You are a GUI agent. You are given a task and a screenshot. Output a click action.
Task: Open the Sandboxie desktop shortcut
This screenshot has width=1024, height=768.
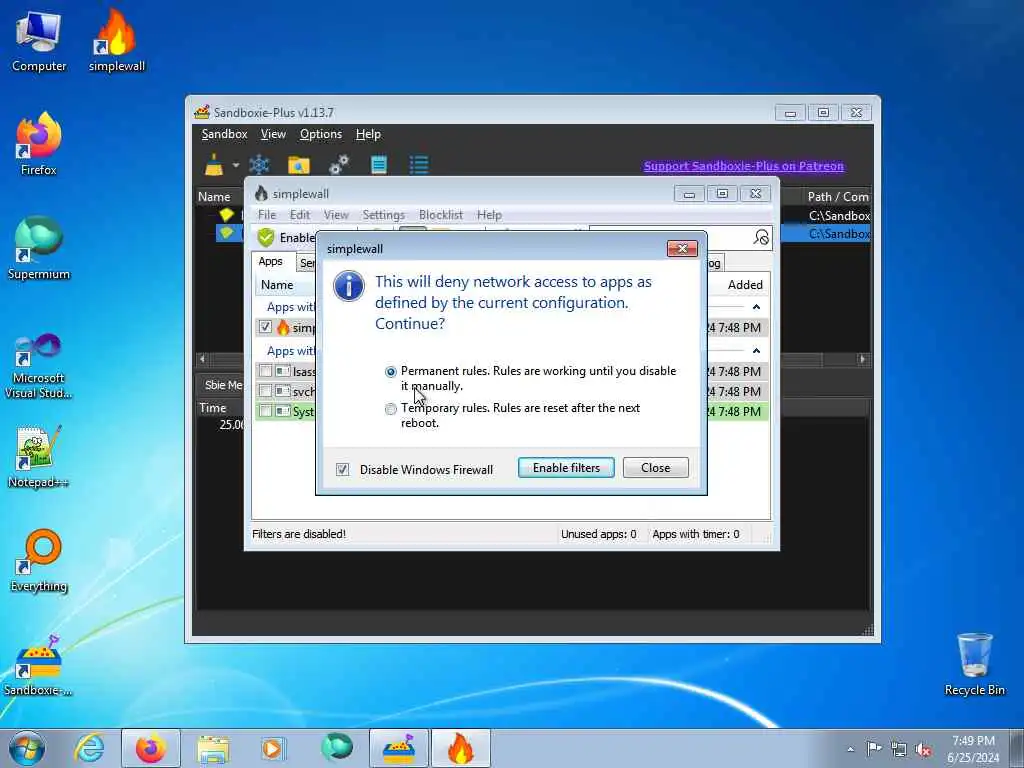(x=39, y=665)
